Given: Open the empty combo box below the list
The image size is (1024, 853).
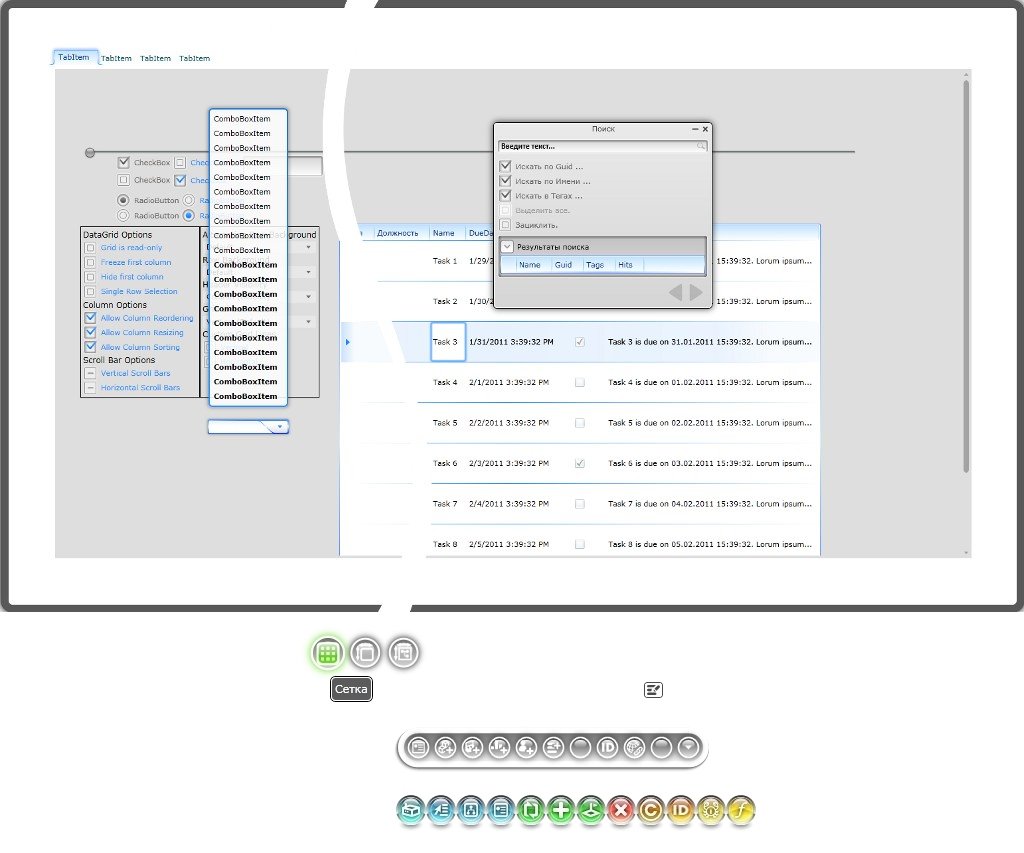Looking at the screenshot, I should 248,426.
